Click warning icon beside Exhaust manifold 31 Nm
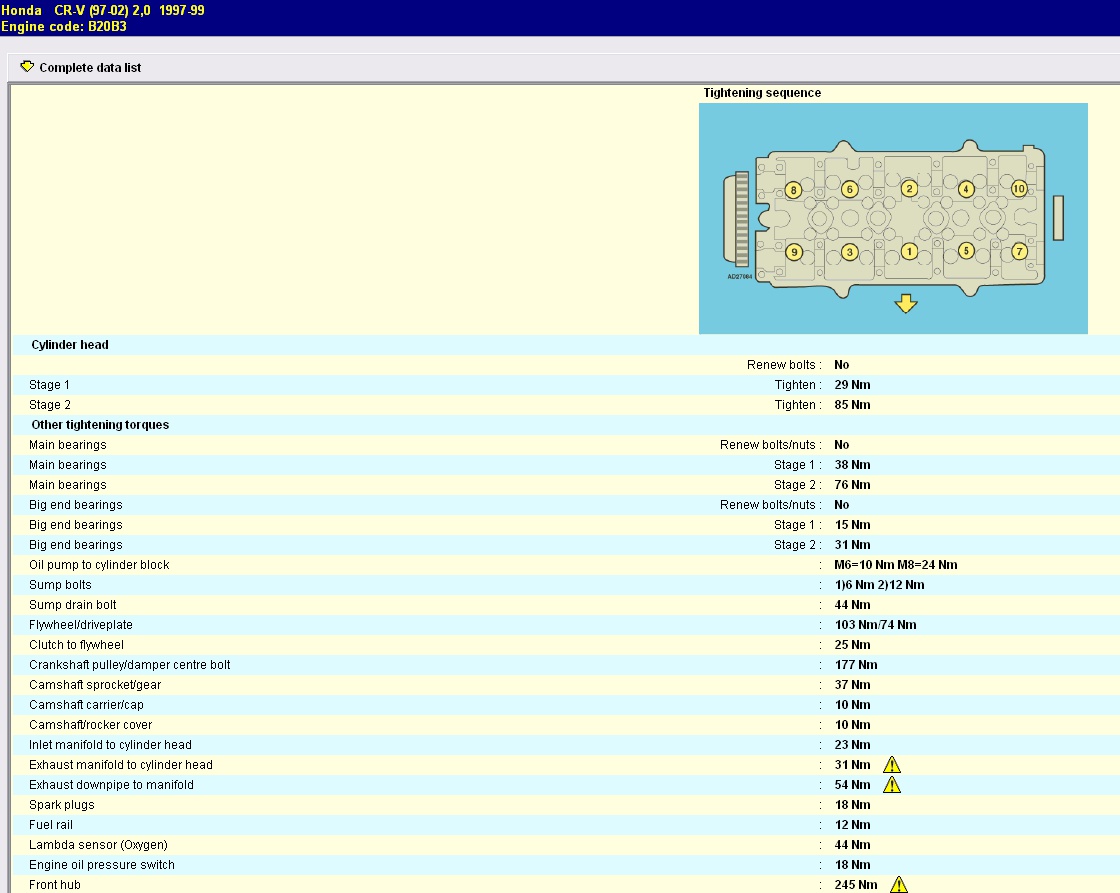 (892, 765)
